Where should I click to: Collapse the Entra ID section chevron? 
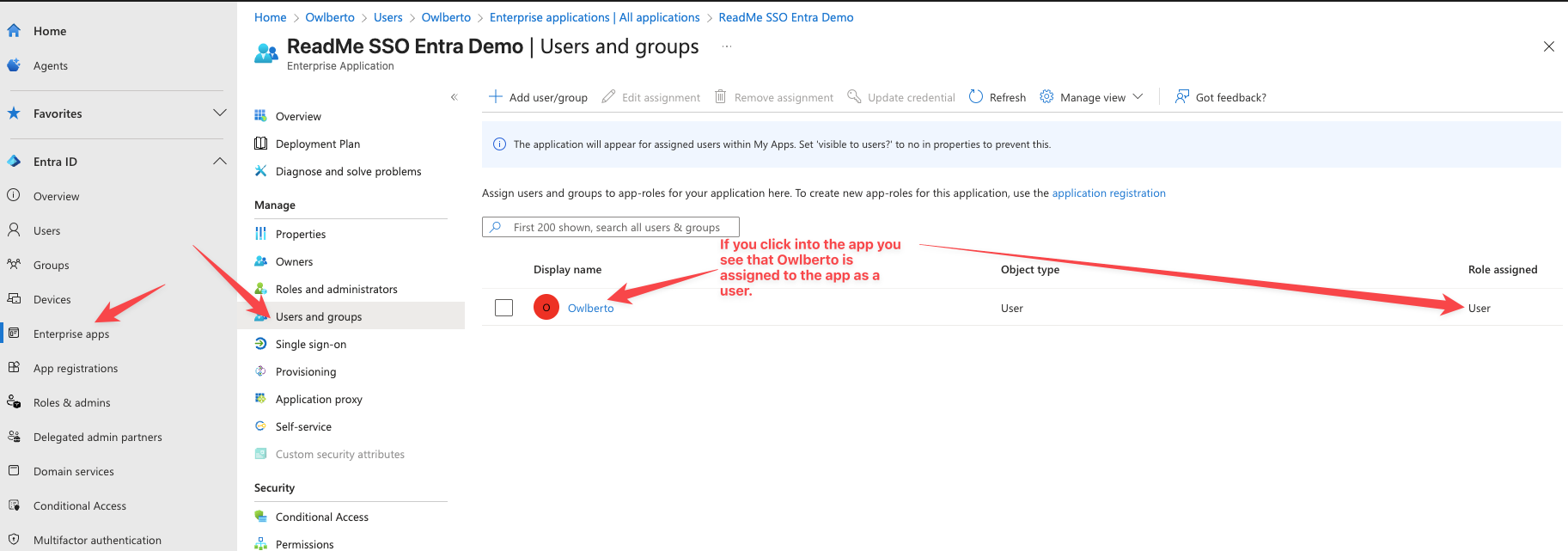point(220,161)
